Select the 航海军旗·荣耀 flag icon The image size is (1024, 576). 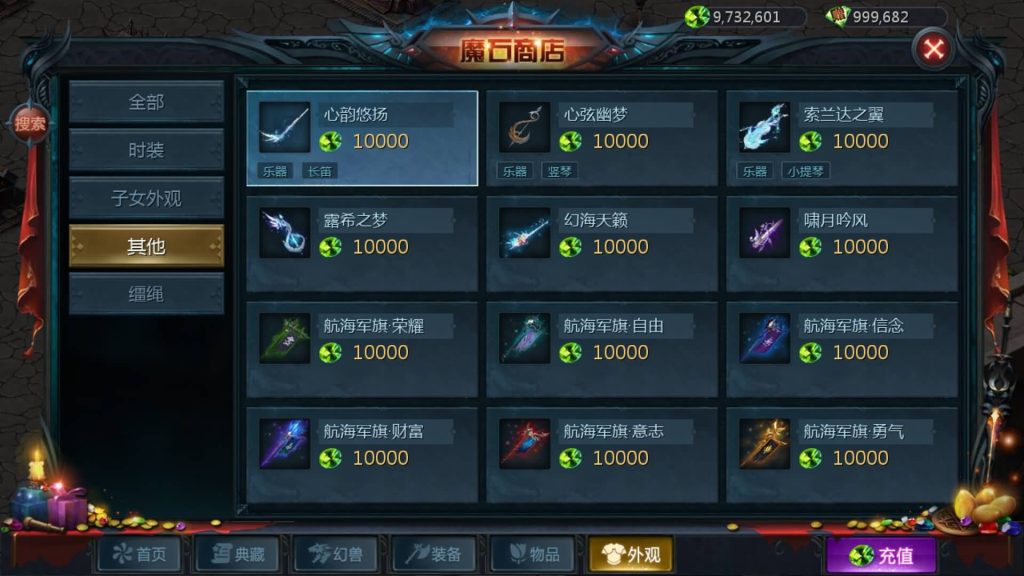(x=284, y=338)
